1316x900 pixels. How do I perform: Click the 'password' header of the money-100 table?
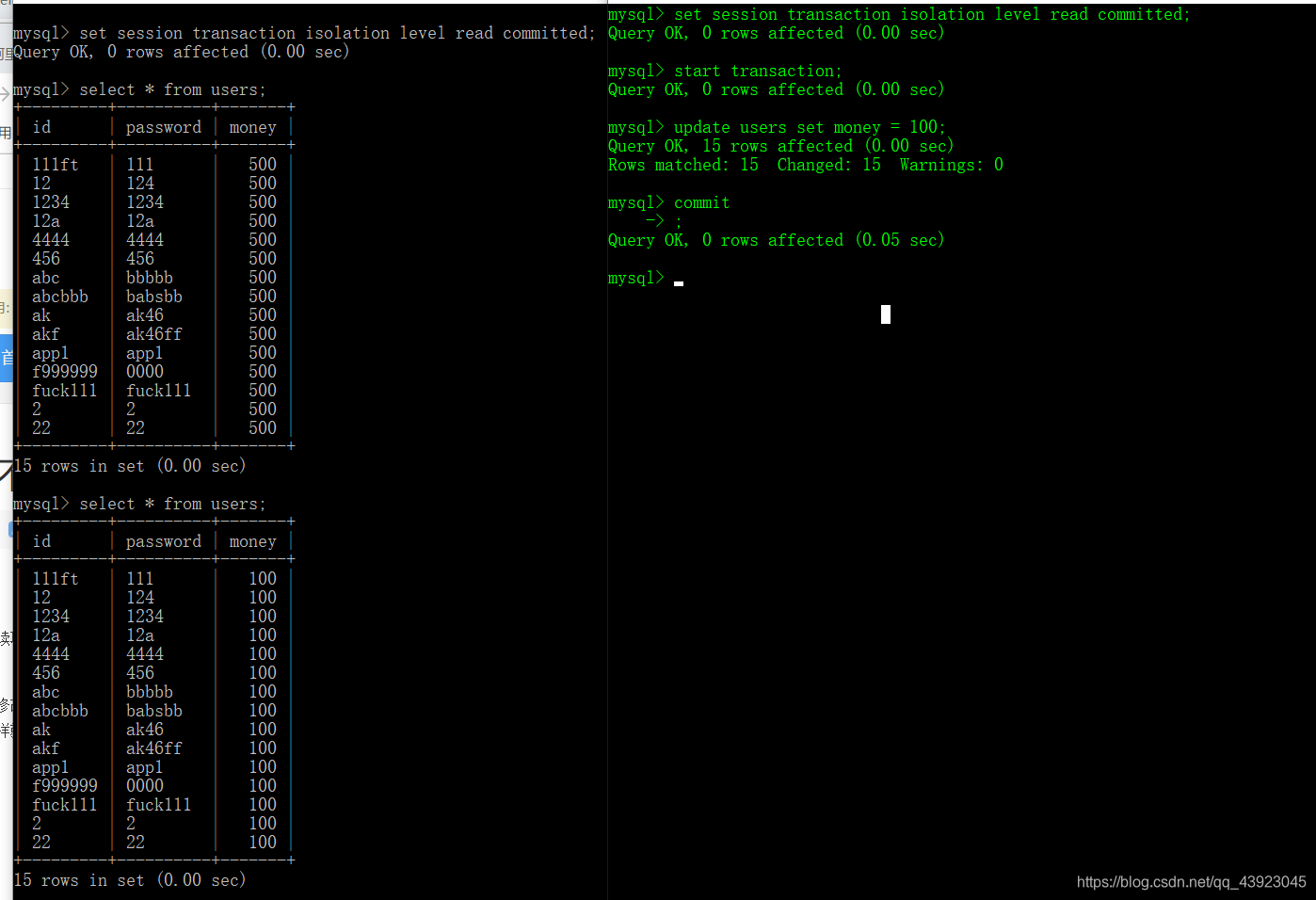coord(164,541)
